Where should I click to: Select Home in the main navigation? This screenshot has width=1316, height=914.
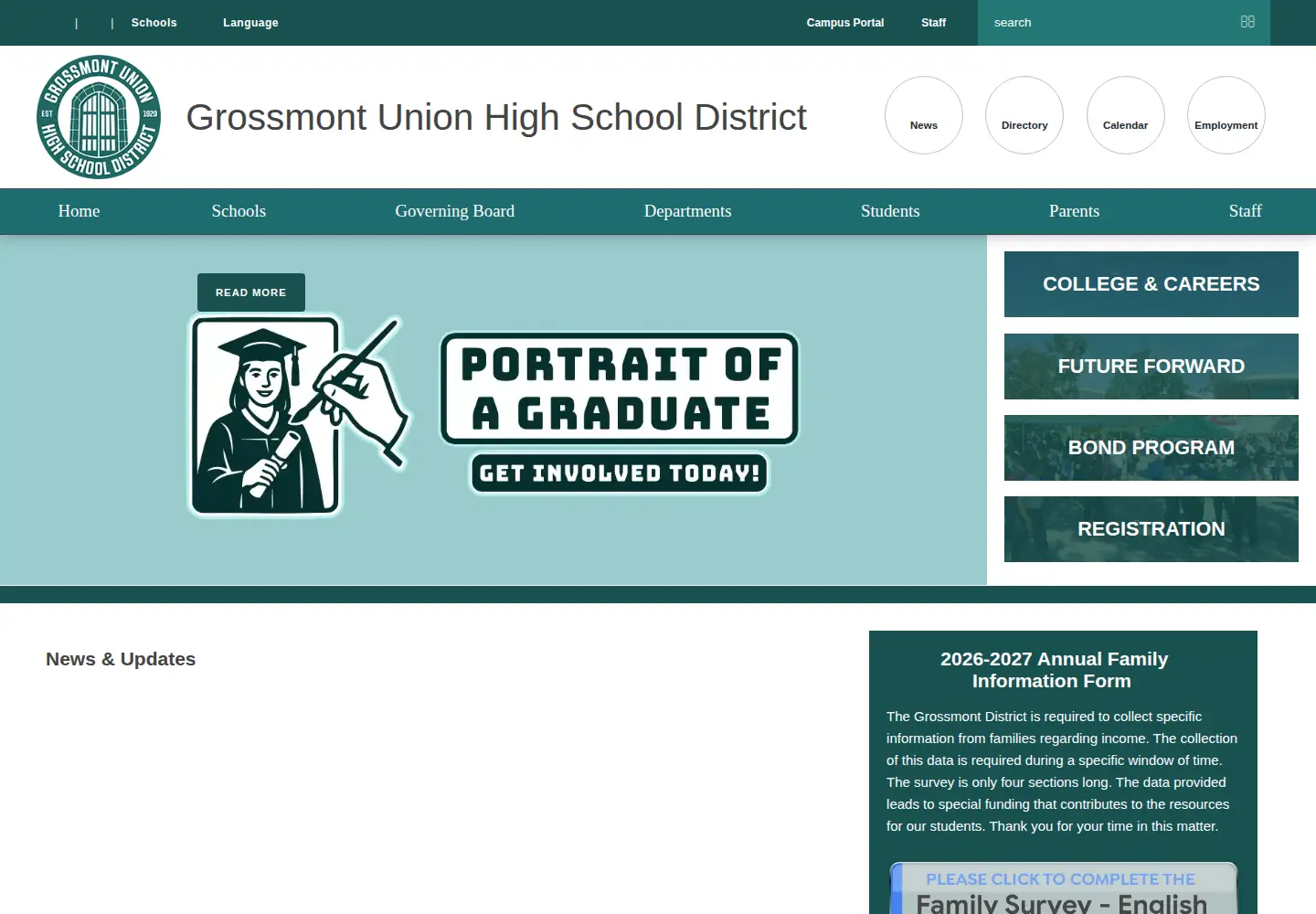[79, 211]
